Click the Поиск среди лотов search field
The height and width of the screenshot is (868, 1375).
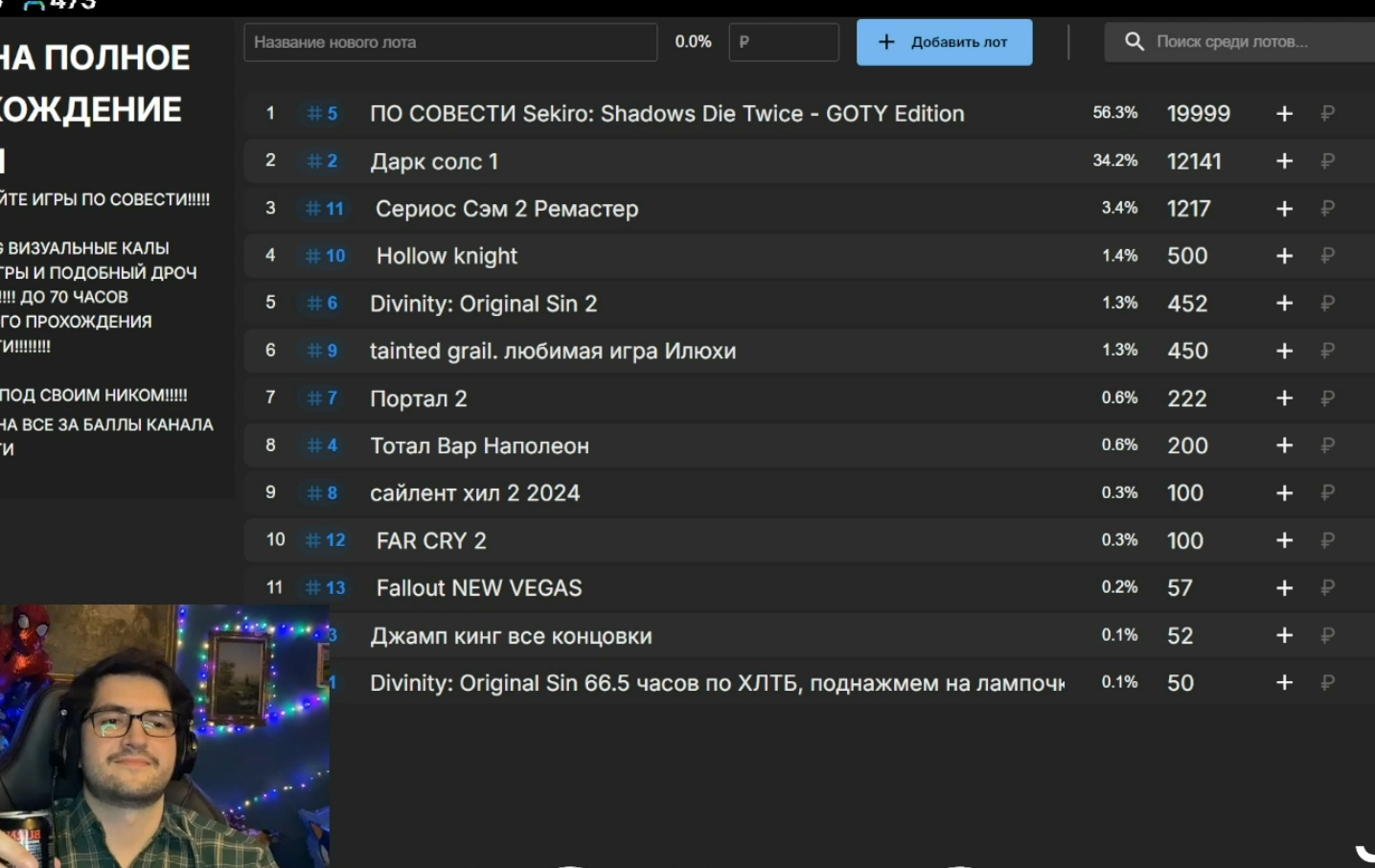1240,42
